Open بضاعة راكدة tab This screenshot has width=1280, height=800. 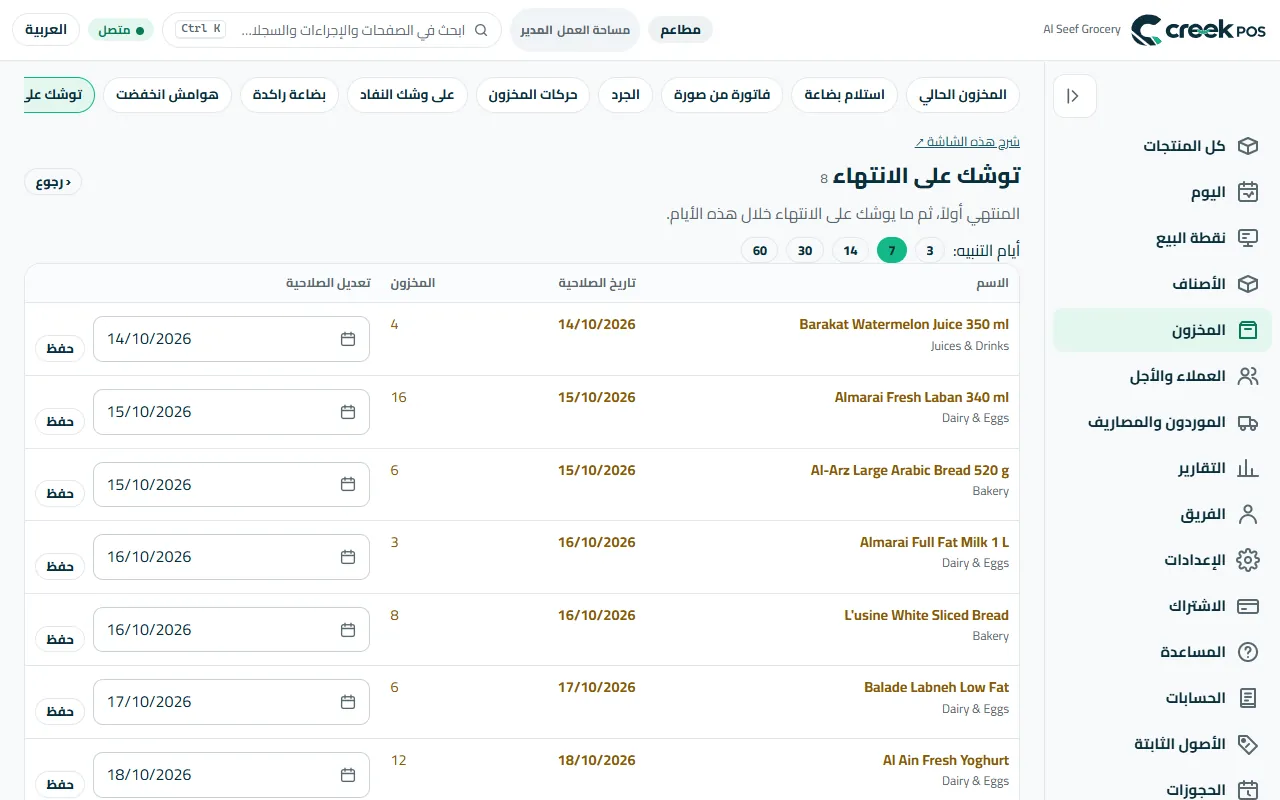[x=289, y=95]
